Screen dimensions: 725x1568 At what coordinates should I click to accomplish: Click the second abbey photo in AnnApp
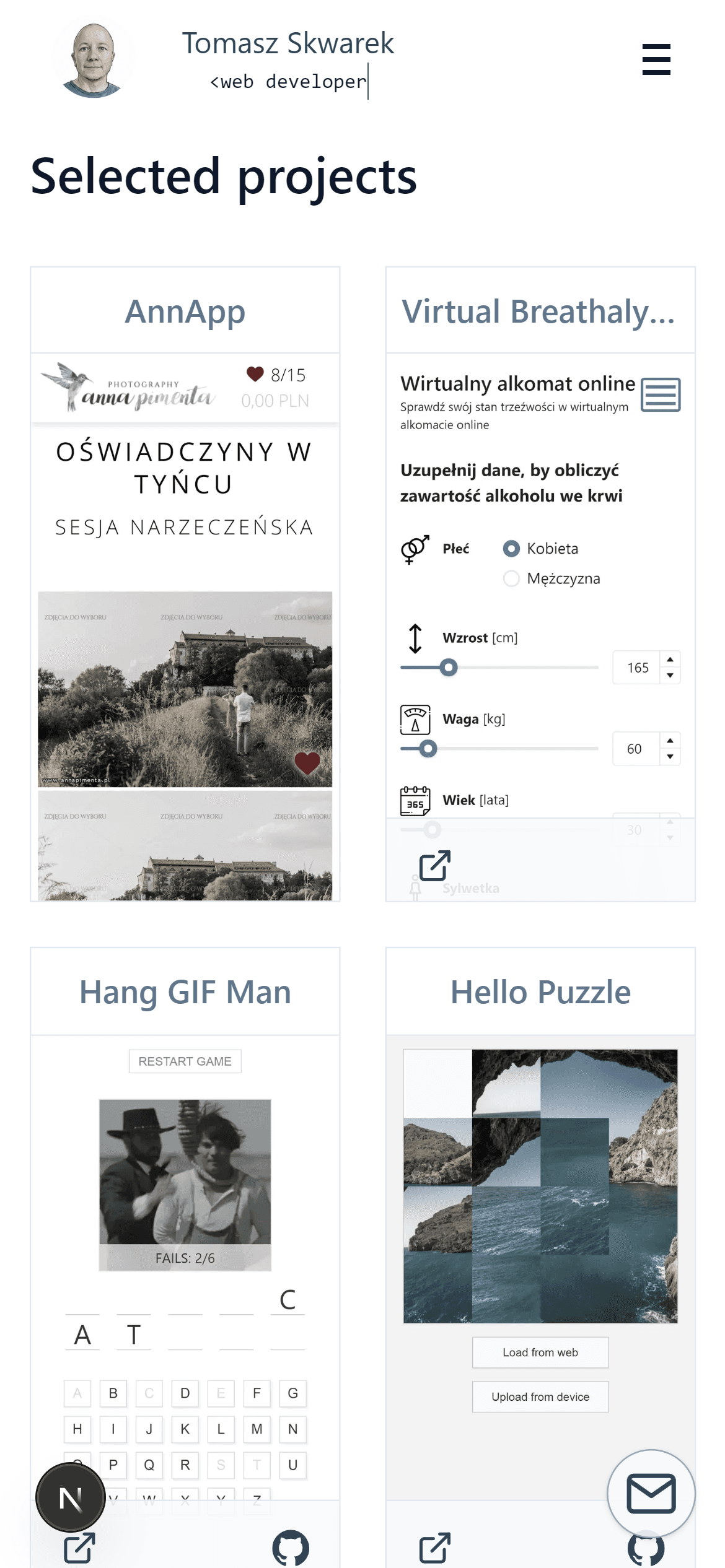[185, 846]
